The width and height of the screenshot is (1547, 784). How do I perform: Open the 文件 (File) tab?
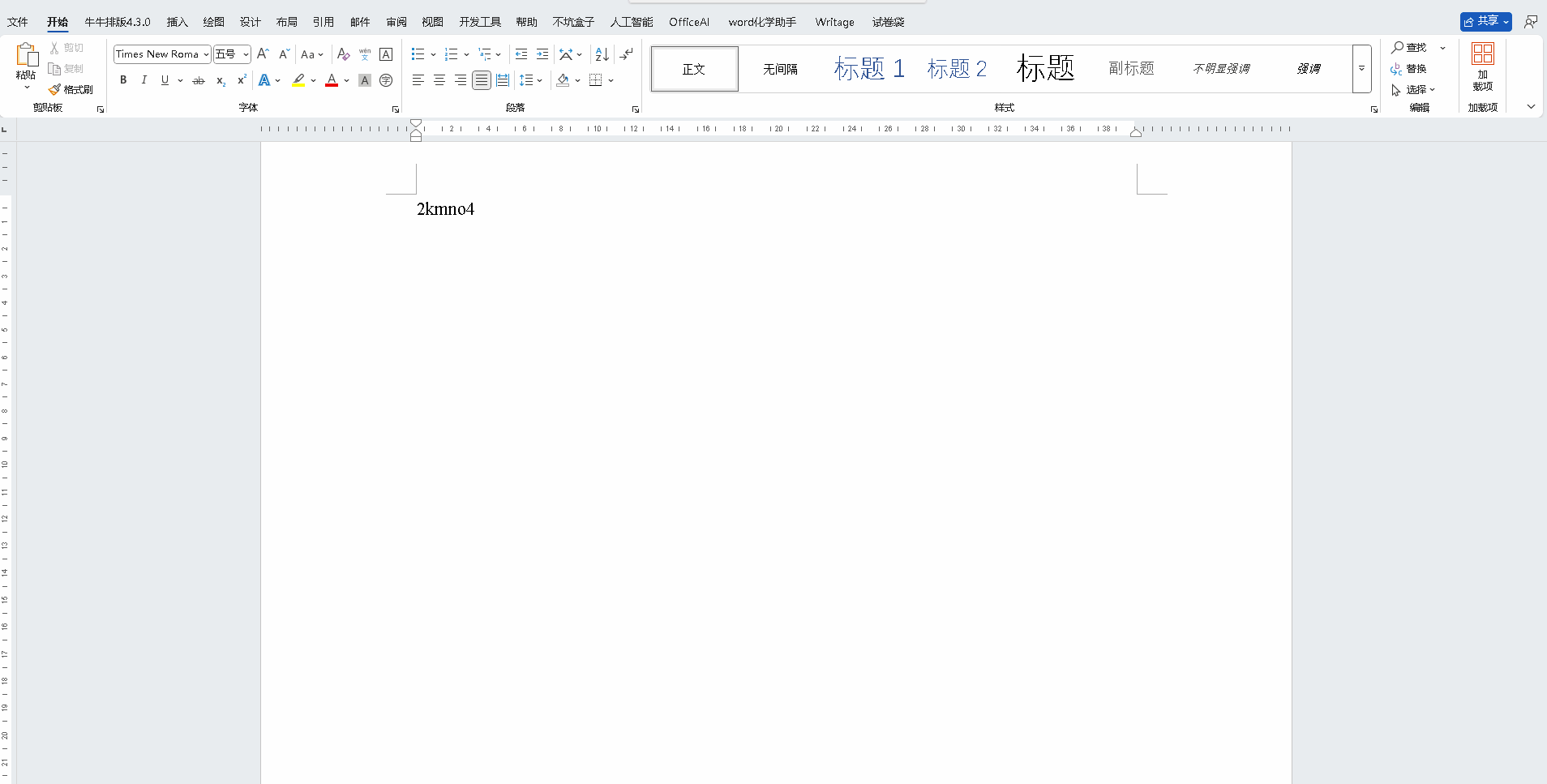(x=18, y=22)
